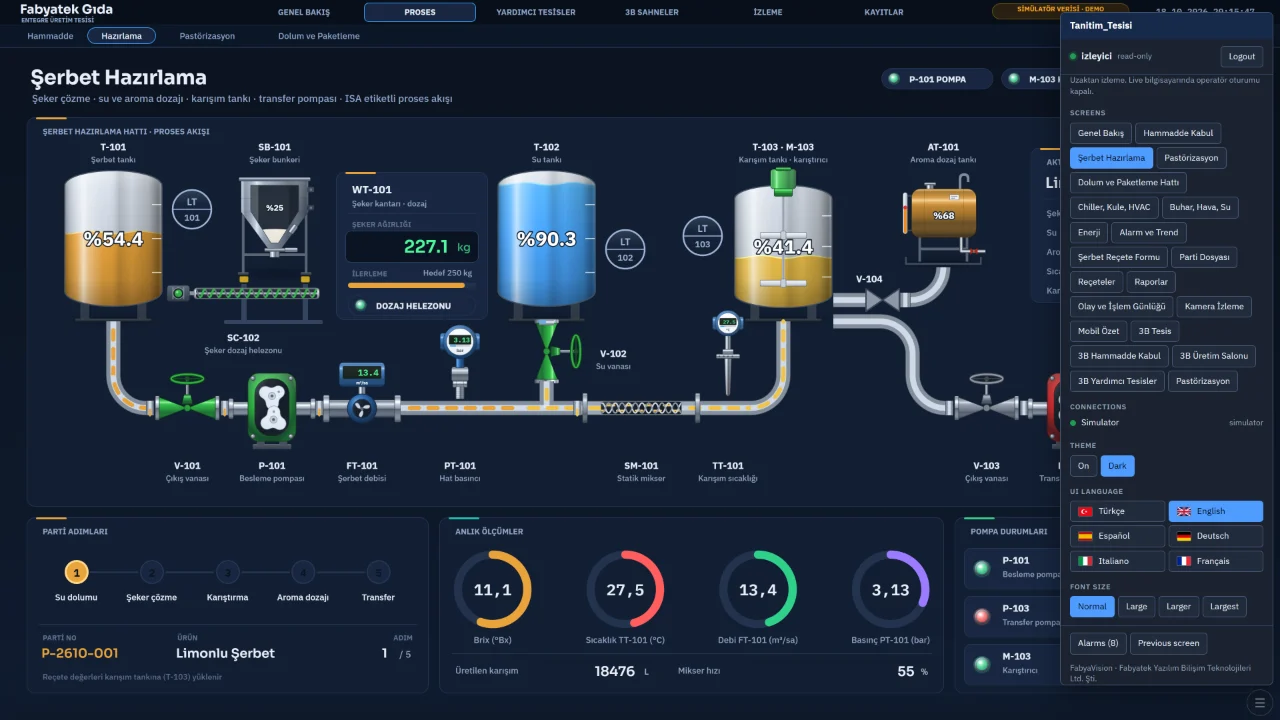Select the Dark theme option

[x=1117, y=466]
